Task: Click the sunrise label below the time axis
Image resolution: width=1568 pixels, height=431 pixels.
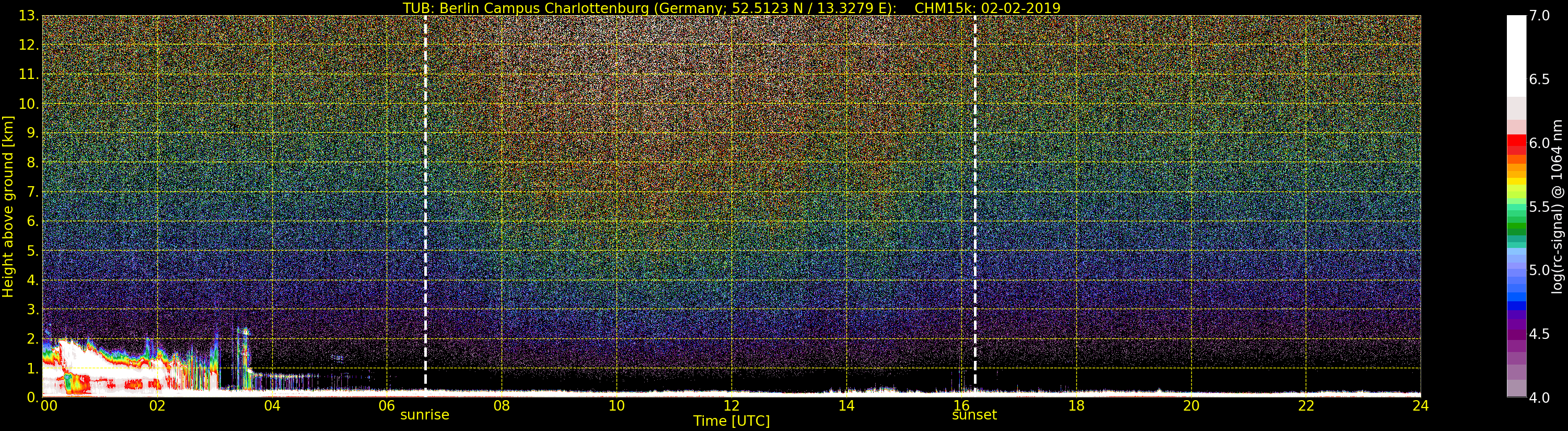Action: pyautogui.click(x=424, y=415)
